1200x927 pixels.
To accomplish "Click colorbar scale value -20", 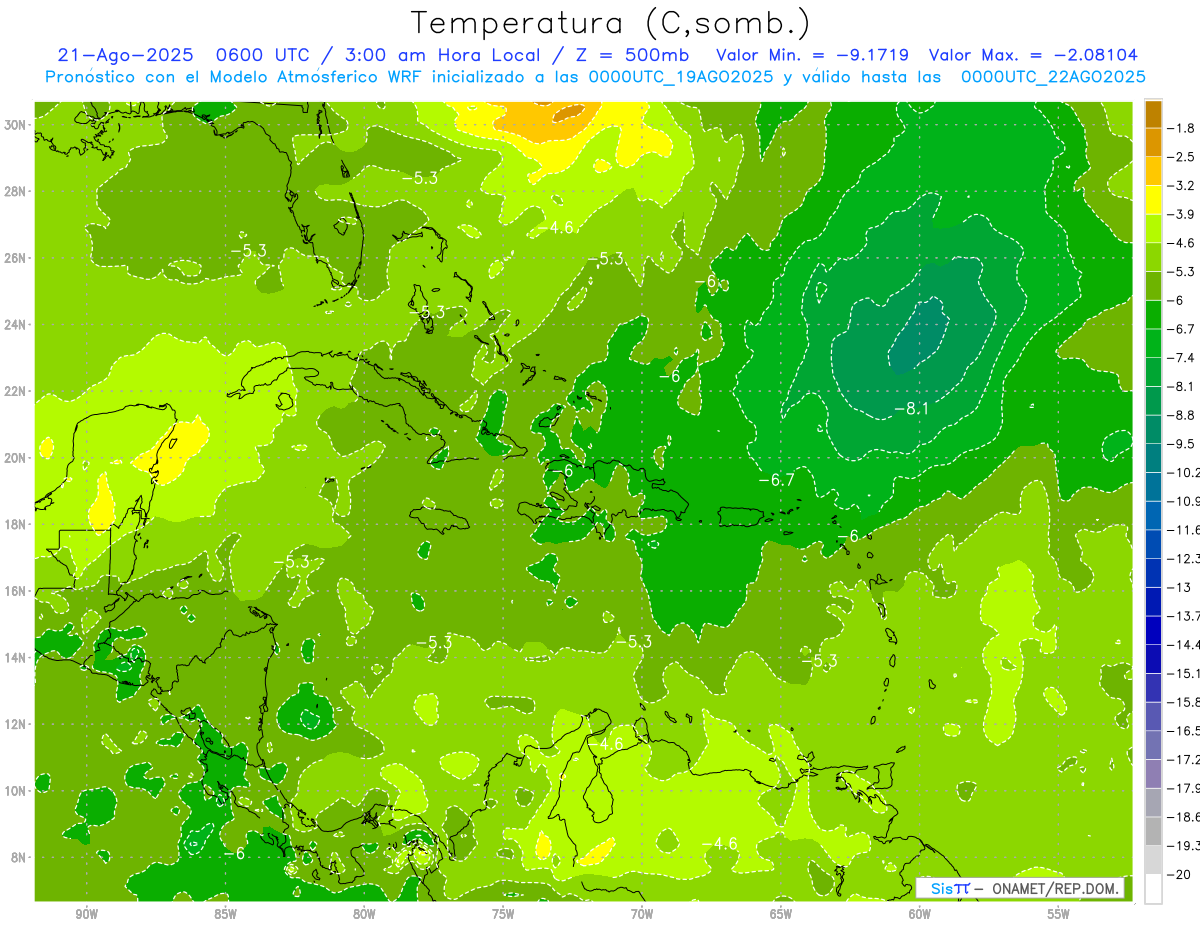I will pyautogui.click(x=1180, y=874).
